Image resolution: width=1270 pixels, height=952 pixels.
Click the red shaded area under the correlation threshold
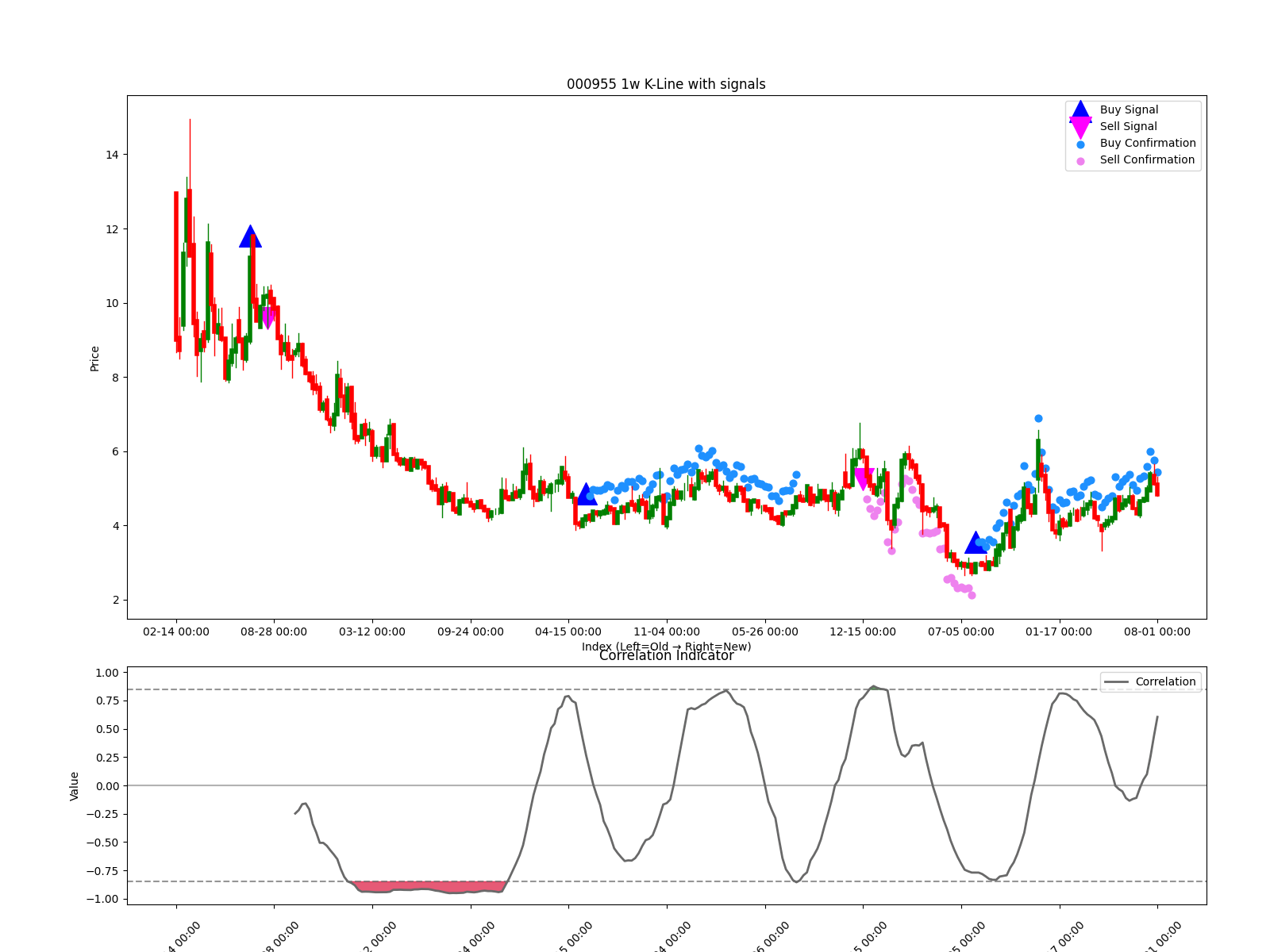[429, 887]
